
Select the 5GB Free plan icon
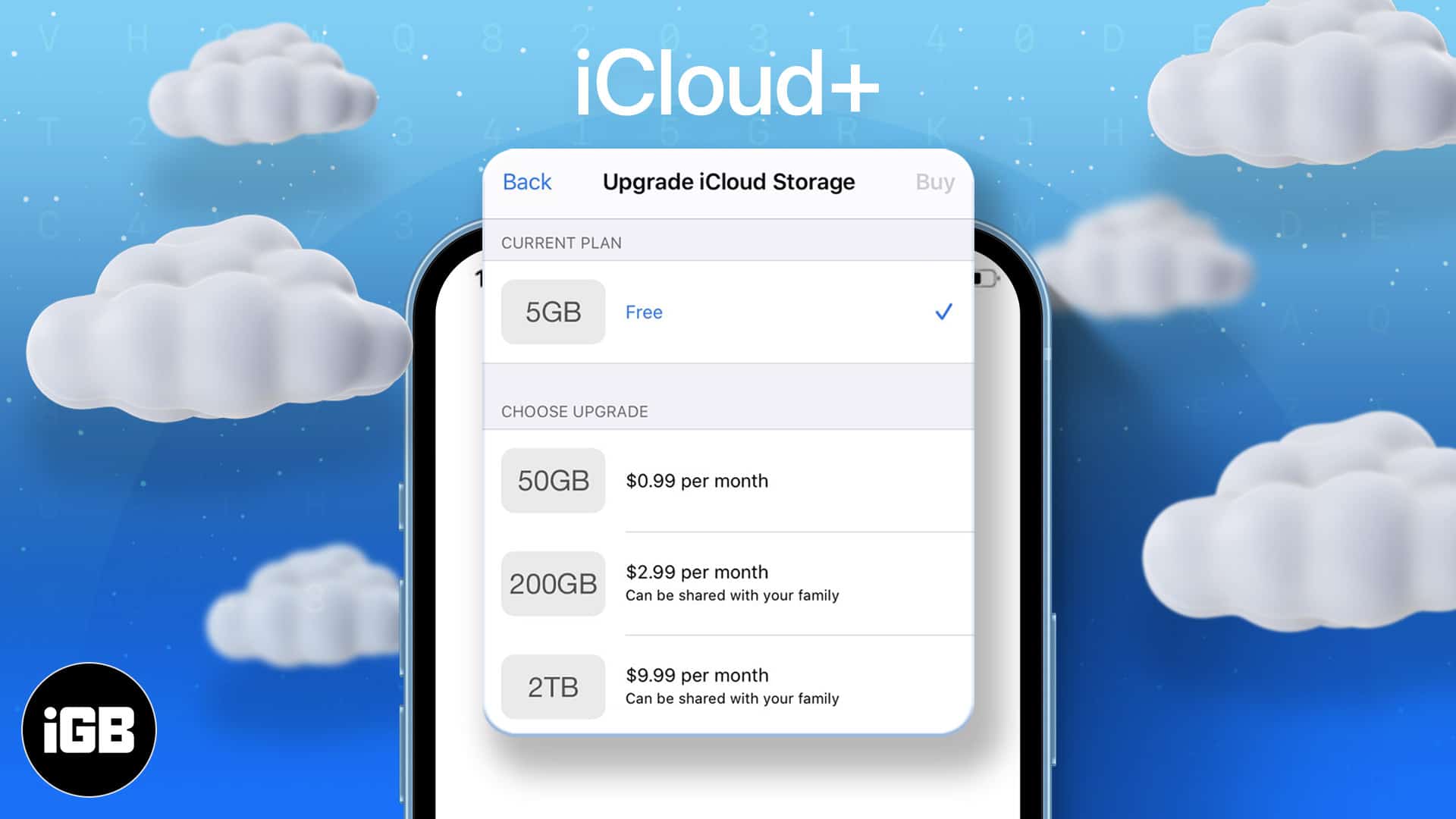click(553, 311)
